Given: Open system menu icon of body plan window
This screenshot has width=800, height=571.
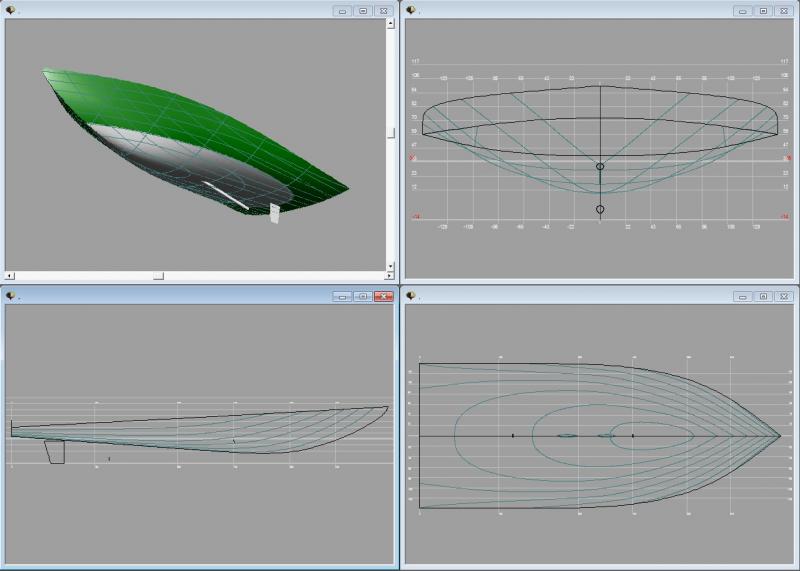Looking at the screenshot, I should point(410,10).
